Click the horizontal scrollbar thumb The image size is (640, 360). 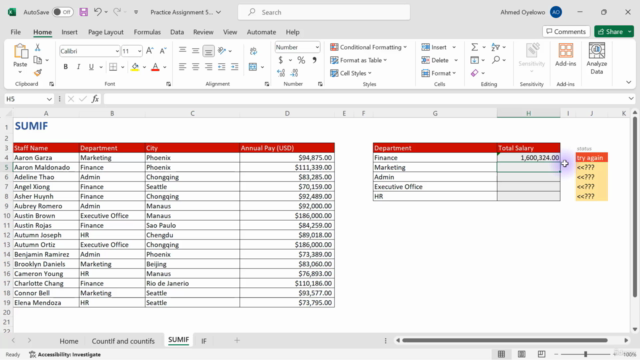504,340
